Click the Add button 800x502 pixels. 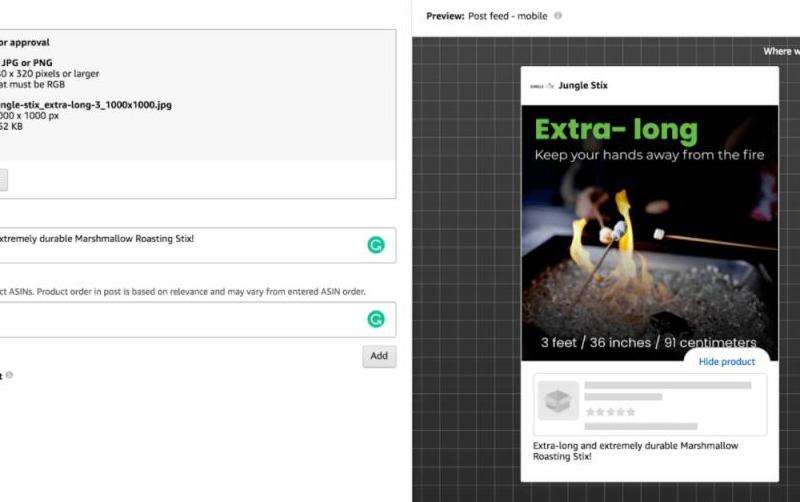pyautogui.click(x=379, y=356)
